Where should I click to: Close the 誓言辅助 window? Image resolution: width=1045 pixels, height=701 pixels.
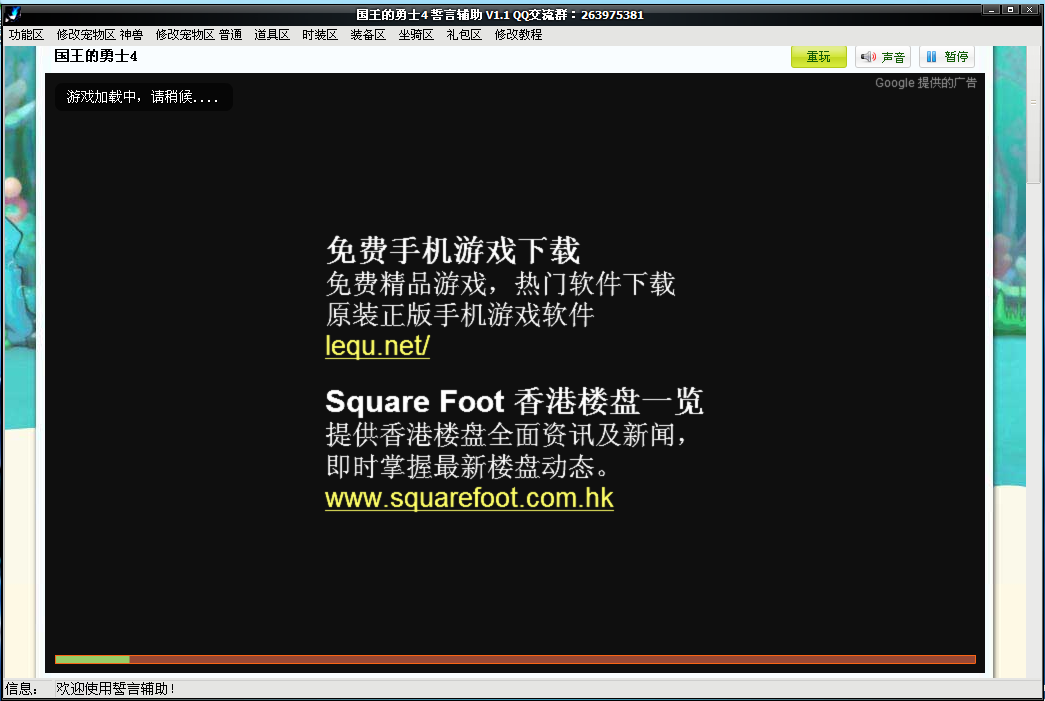(x=1028, y=9)
